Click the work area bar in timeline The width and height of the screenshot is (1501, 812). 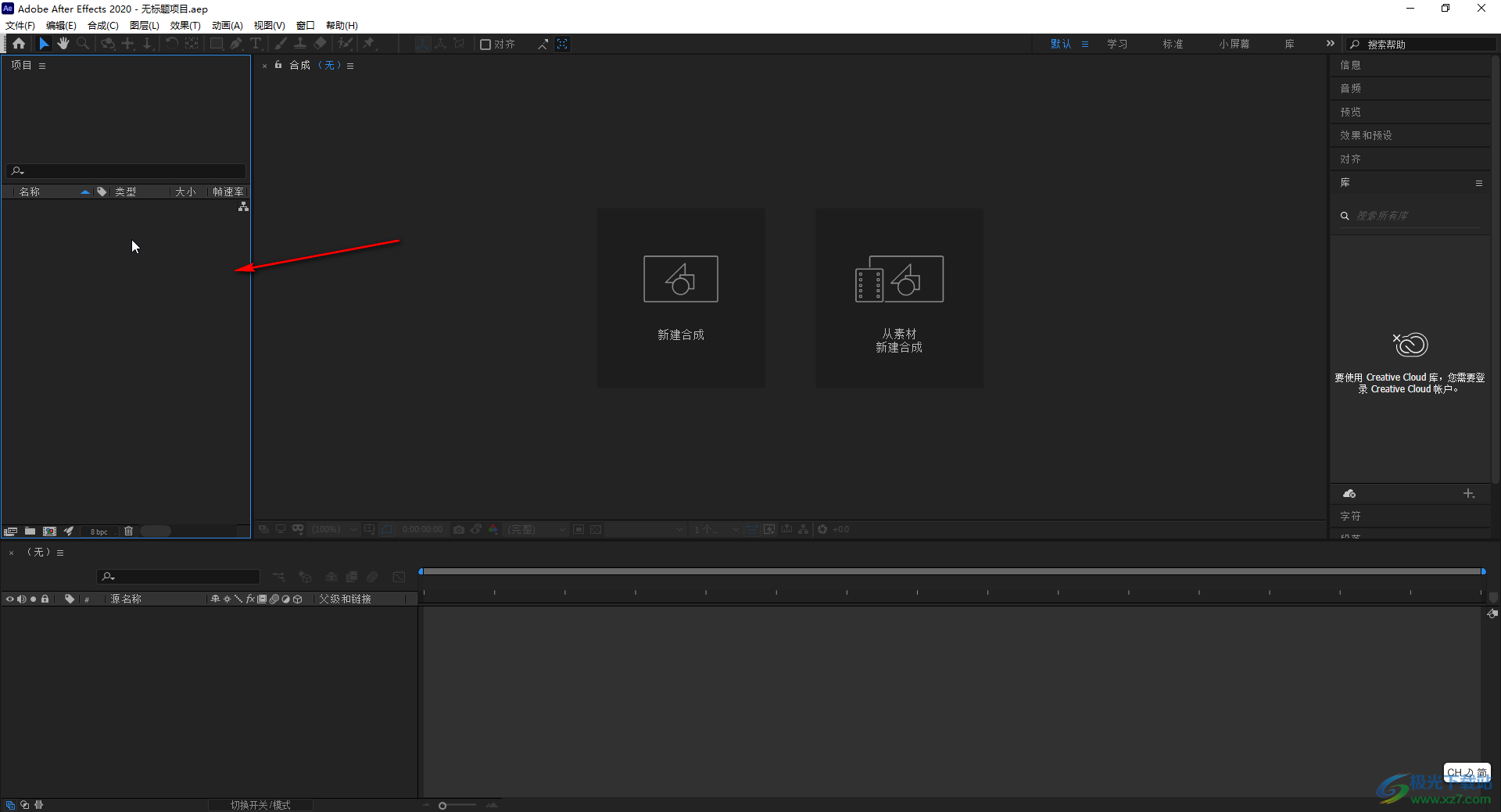tap(951, 571)
